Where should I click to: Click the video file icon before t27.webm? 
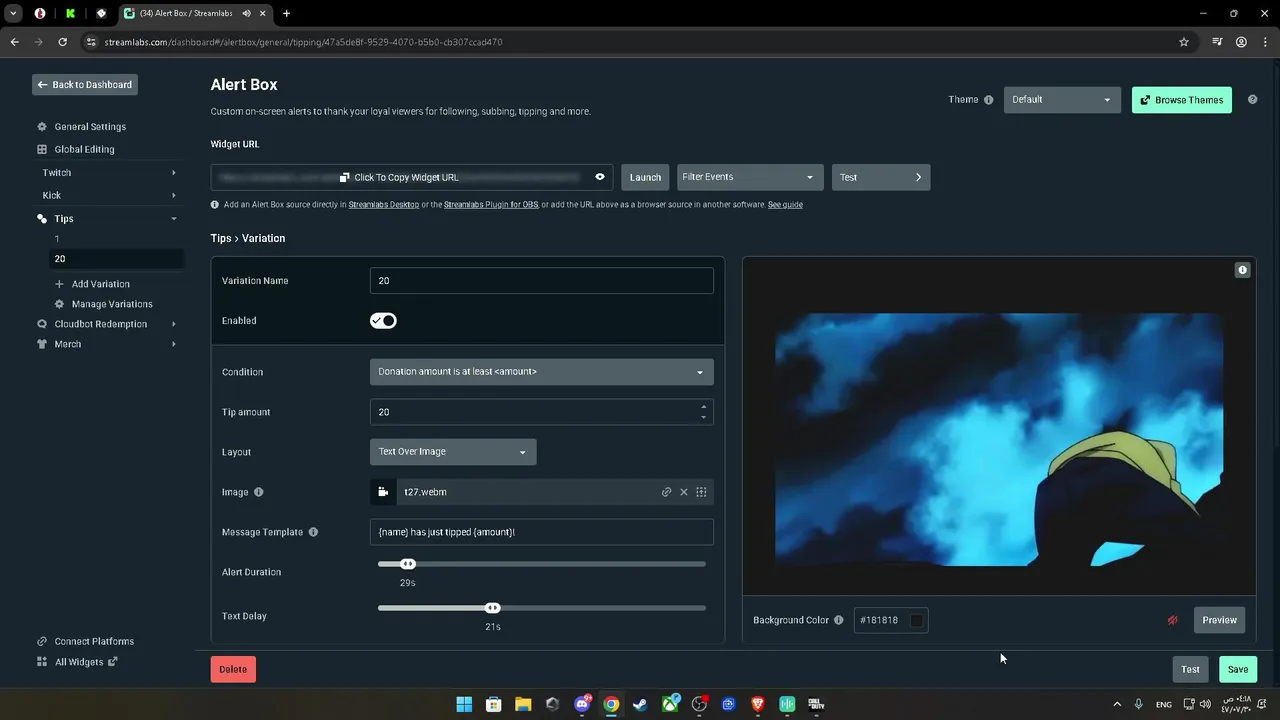click(x=383, y=492)
